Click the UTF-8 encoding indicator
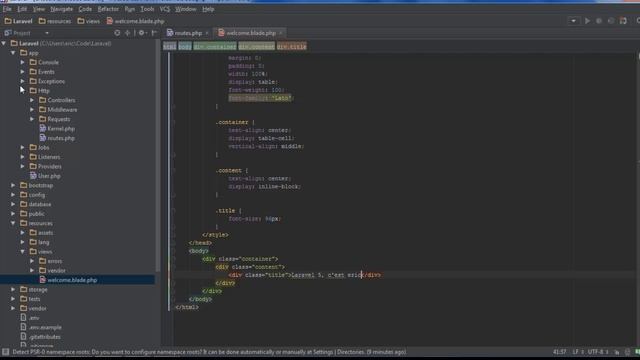This screenshot has width=640, height=360. click(x=598, y=352)
